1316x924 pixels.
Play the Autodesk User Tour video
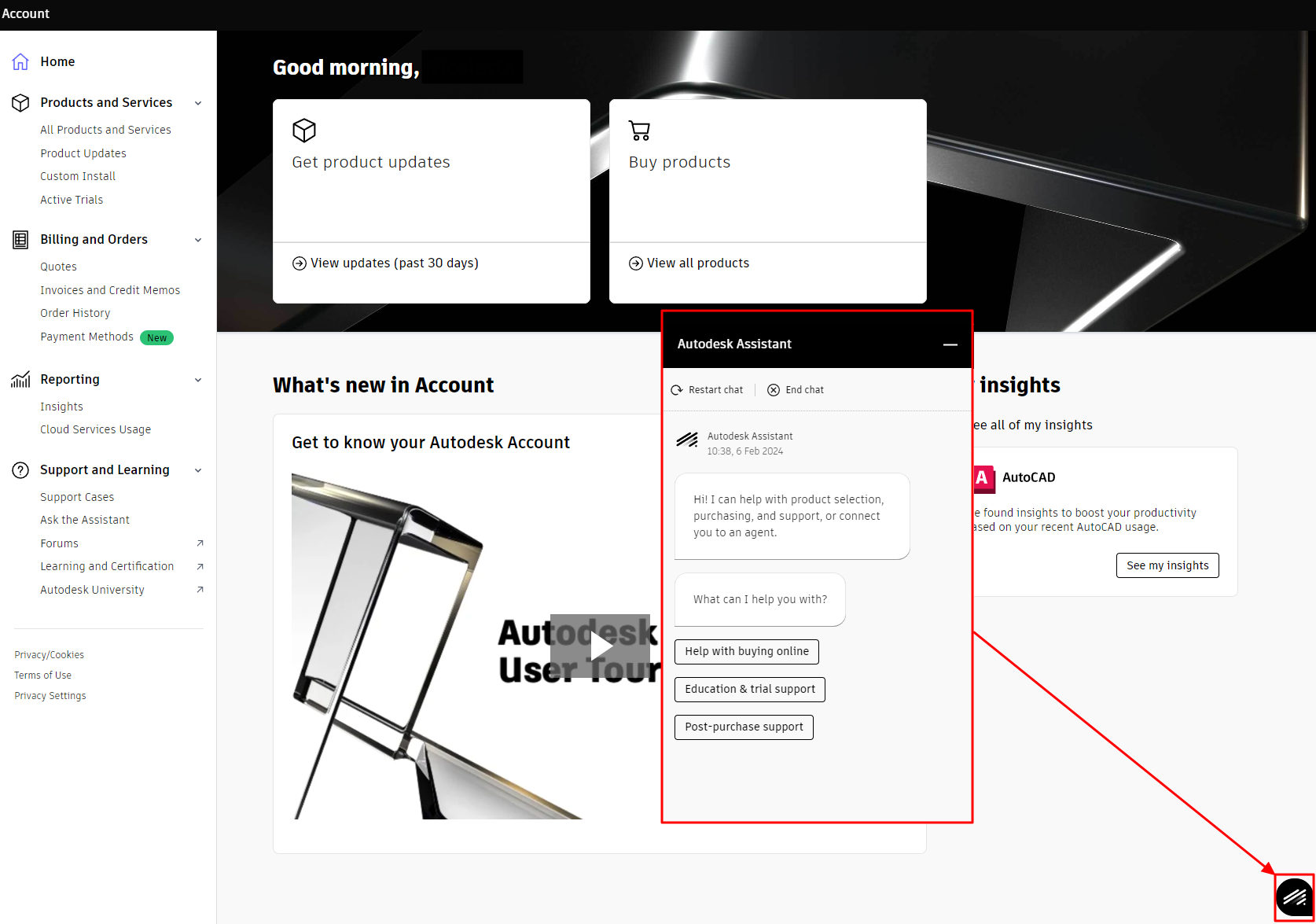tap(600, 646)
